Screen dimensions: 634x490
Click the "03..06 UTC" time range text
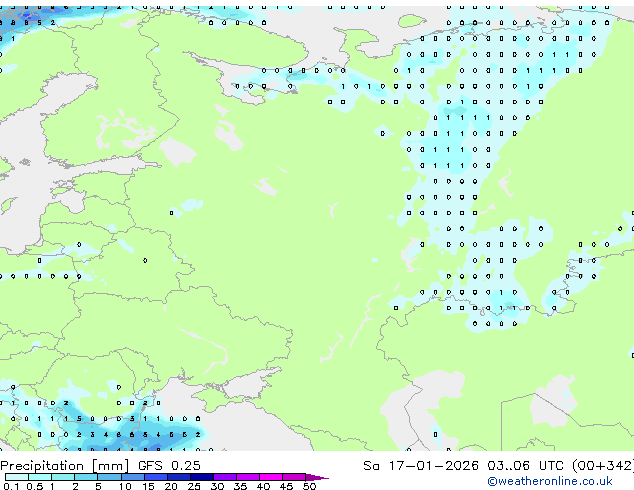tap(525, 466)
